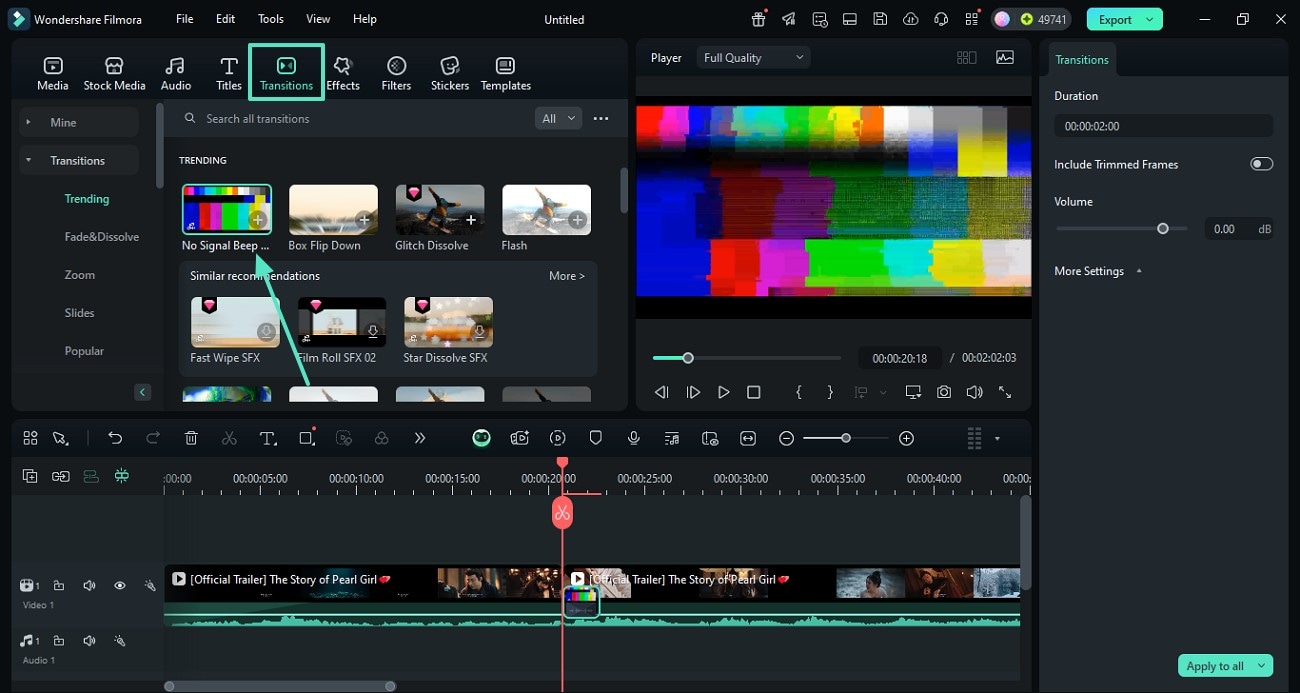Click the Split scissors toolbar icon
Screen dimensions: 1300x693
coord(229,438)
